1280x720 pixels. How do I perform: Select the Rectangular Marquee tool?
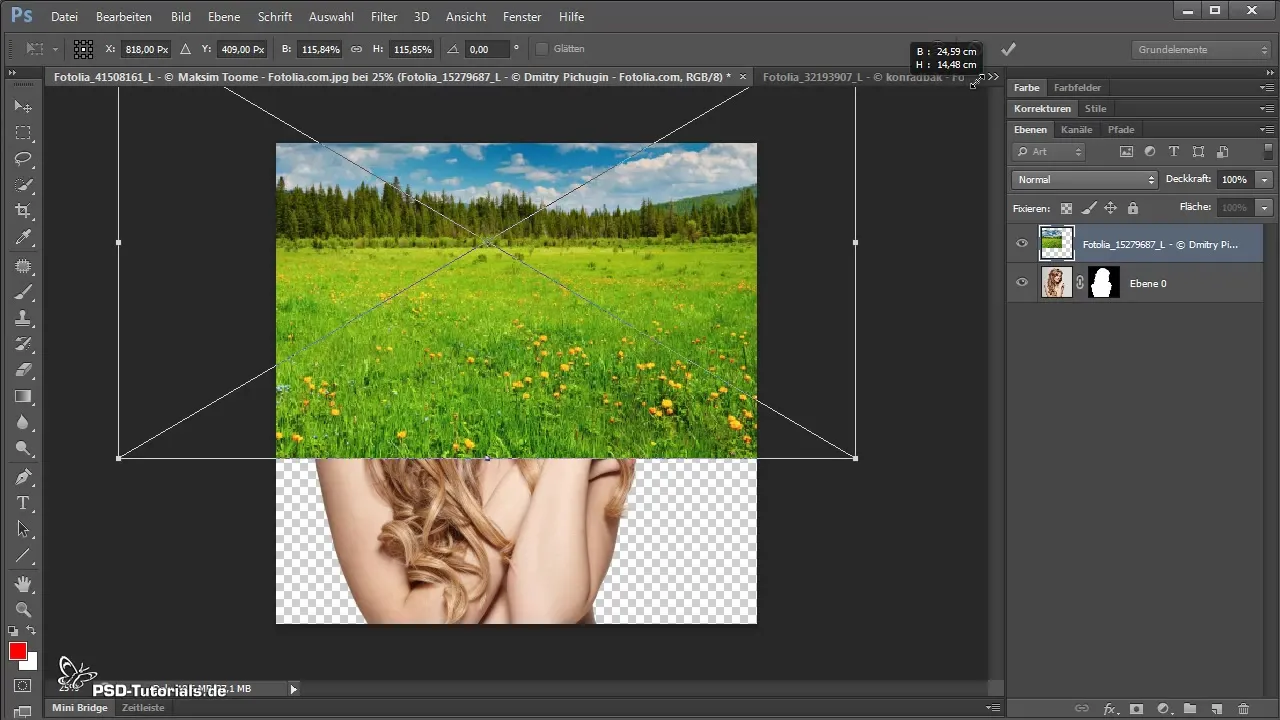(23, 132)
